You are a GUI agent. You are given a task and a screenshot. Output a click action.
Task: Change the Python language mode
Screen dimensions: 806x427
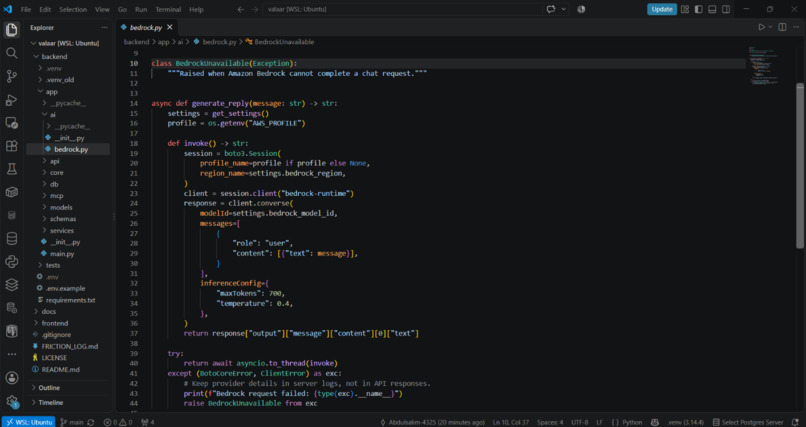coord(632,422)
